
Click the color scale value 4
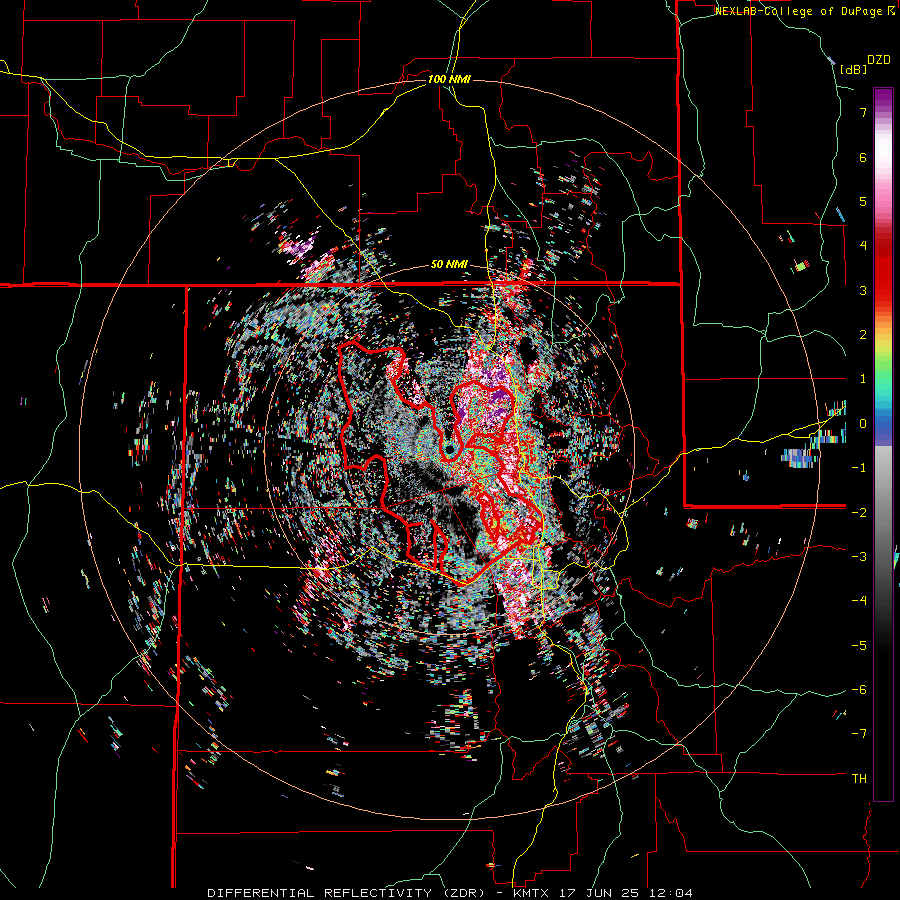click(863, 246)
